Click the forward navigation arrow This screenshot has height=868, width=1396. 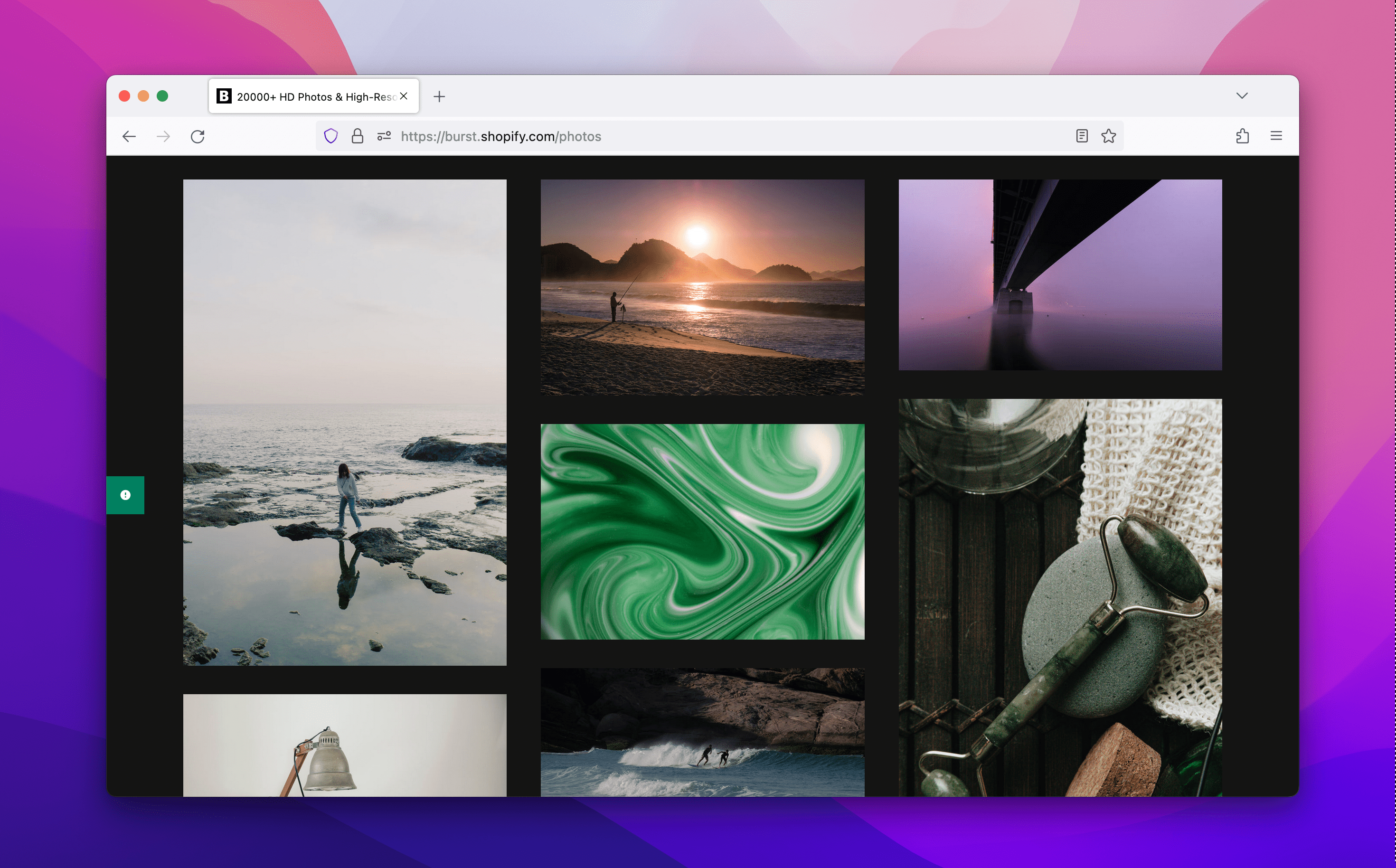click(x=164, y=136)
